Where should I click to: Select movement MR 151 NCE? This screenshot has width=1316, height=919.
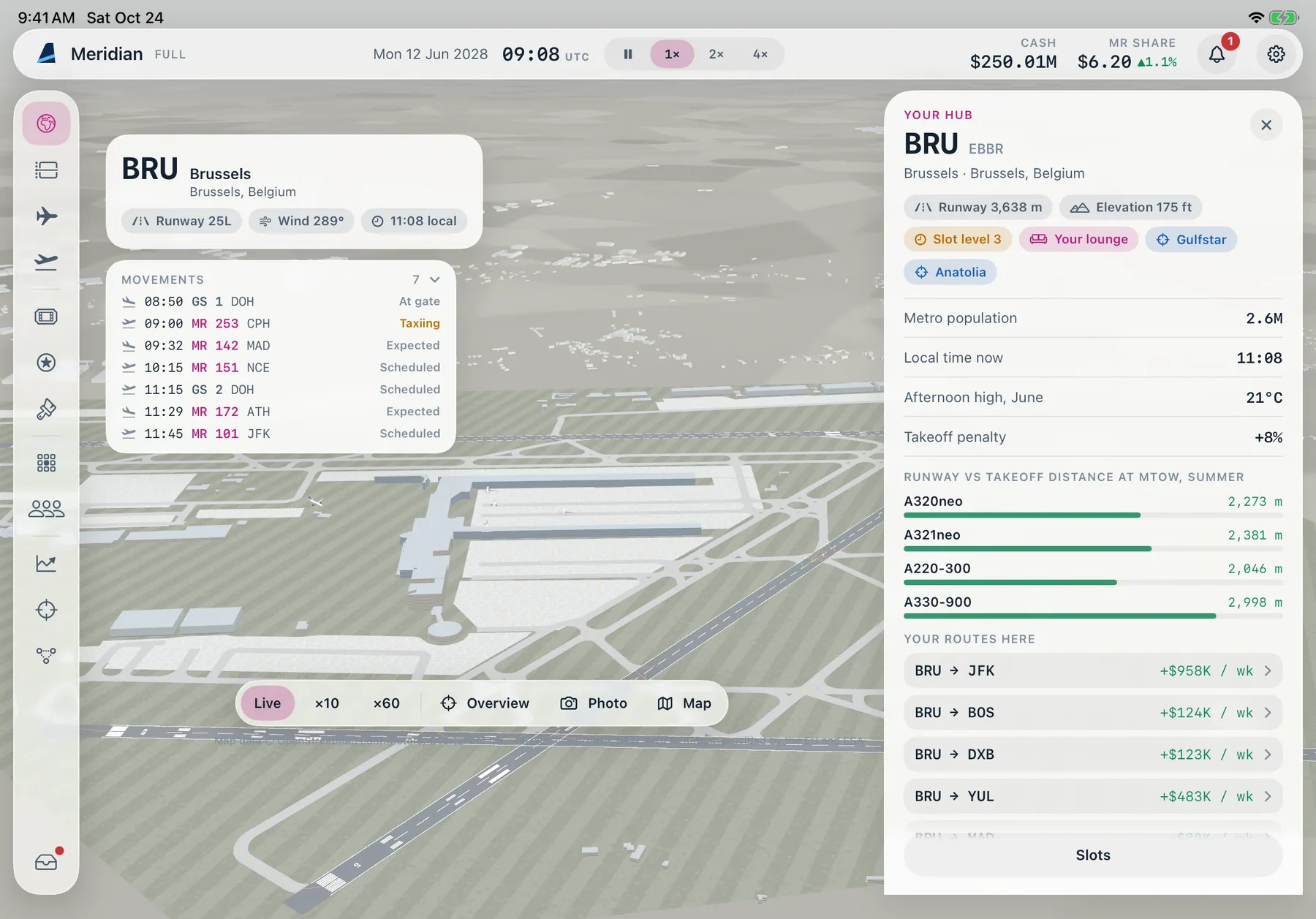281,367
